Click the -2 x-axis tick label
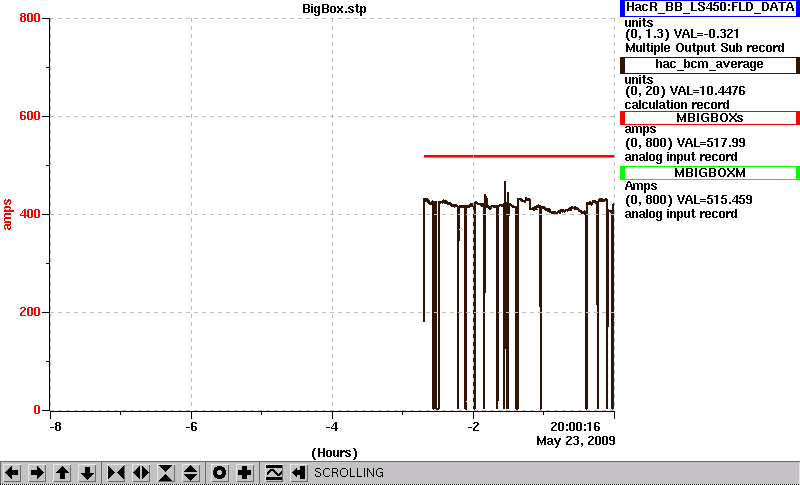Viewport: 800px width, 485px height. click(473, 426)
